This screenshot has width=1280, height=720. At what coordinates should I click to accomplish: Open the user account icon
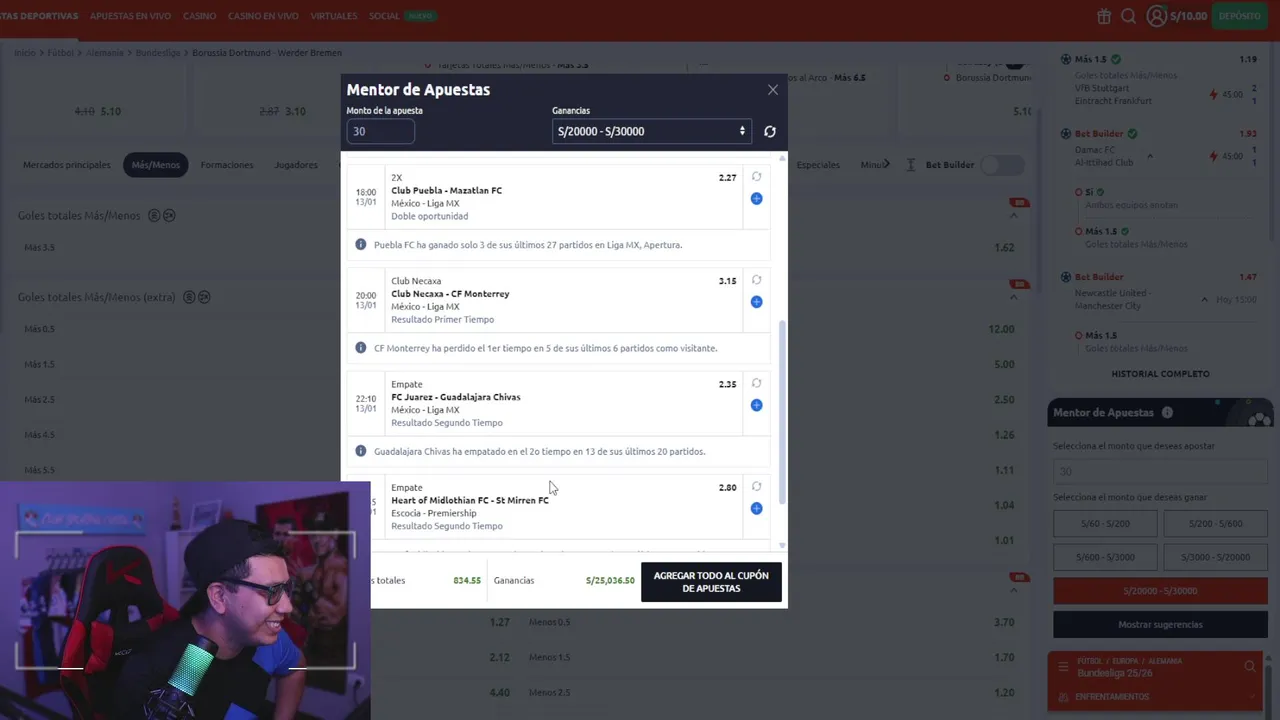(1157, 16)
